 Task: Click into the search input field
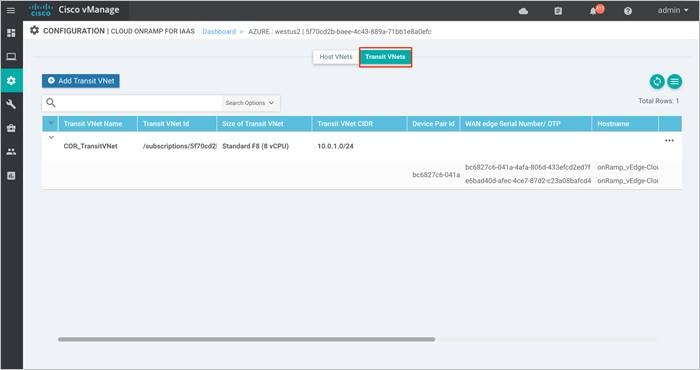(x=139, y=103)
